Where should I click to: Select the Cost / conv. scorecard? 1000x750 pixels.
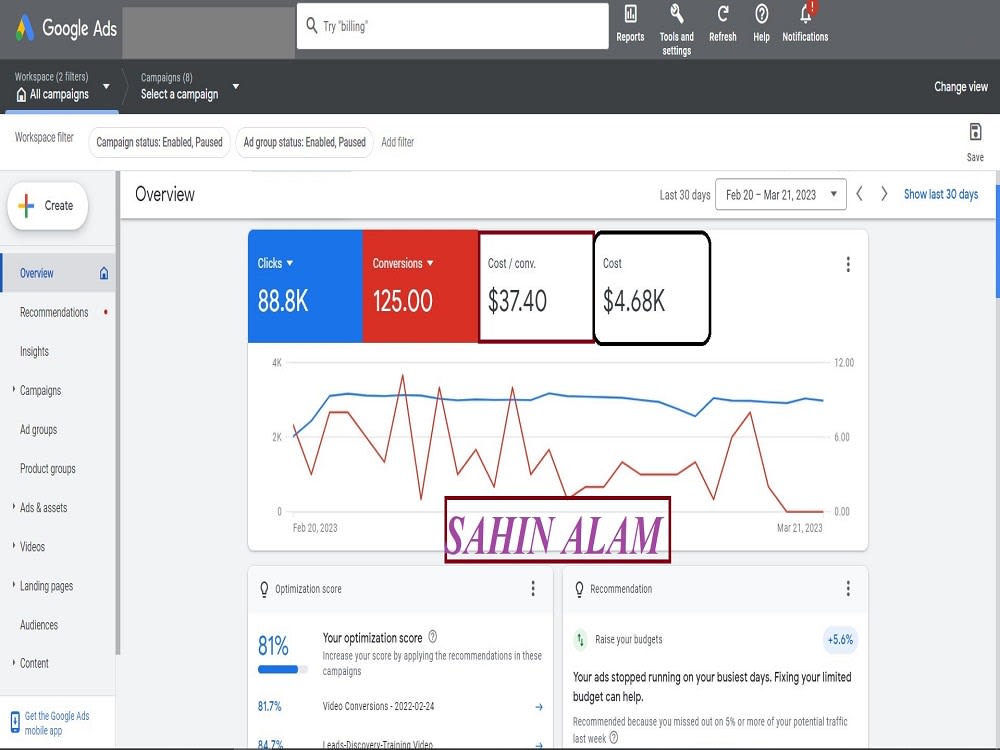[x=536, y=288]
